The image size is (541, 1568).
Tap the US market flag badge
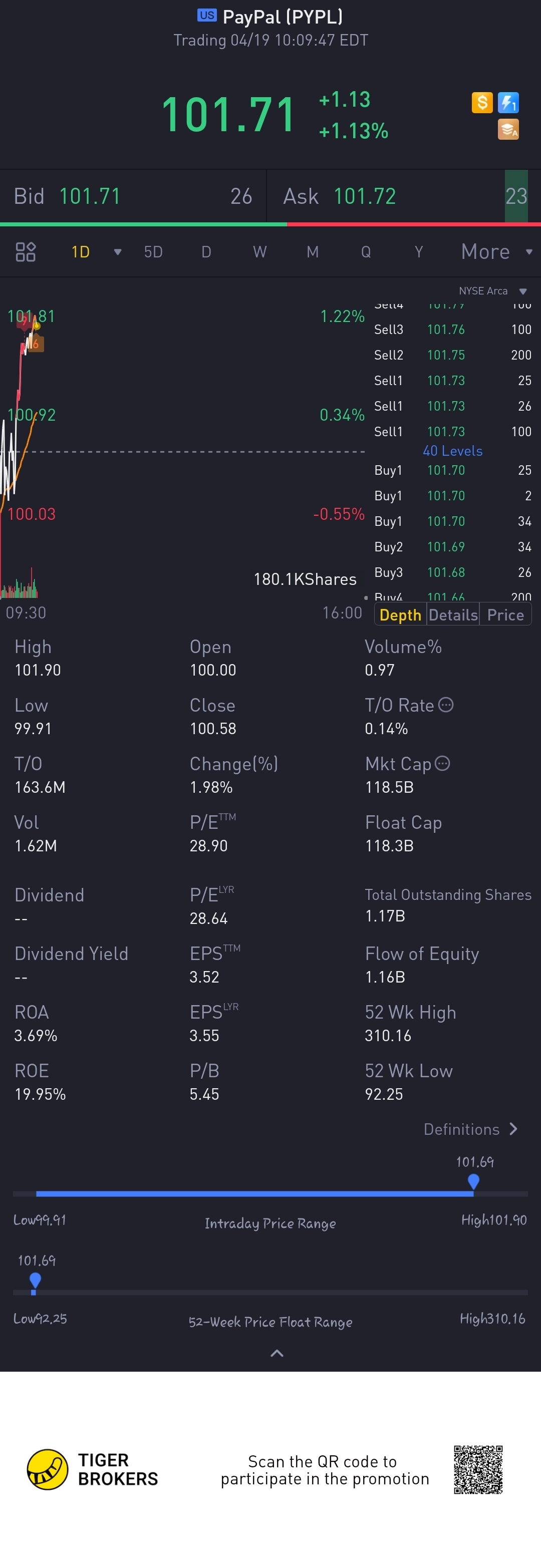(207, 16)
